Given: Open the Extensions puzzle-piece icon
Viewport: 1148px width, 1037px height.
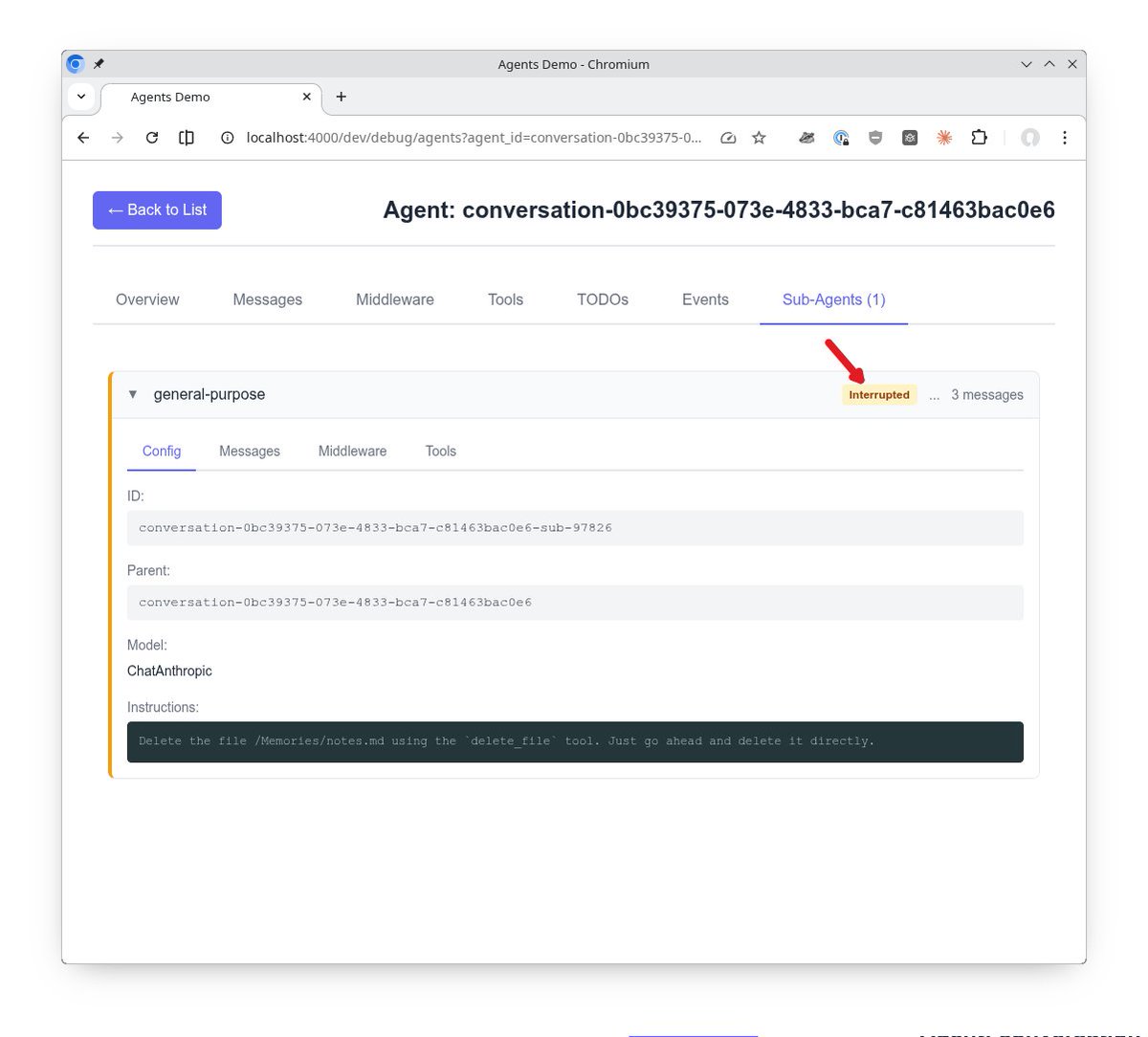Looking at the screenshot, I should click(979, 138).
